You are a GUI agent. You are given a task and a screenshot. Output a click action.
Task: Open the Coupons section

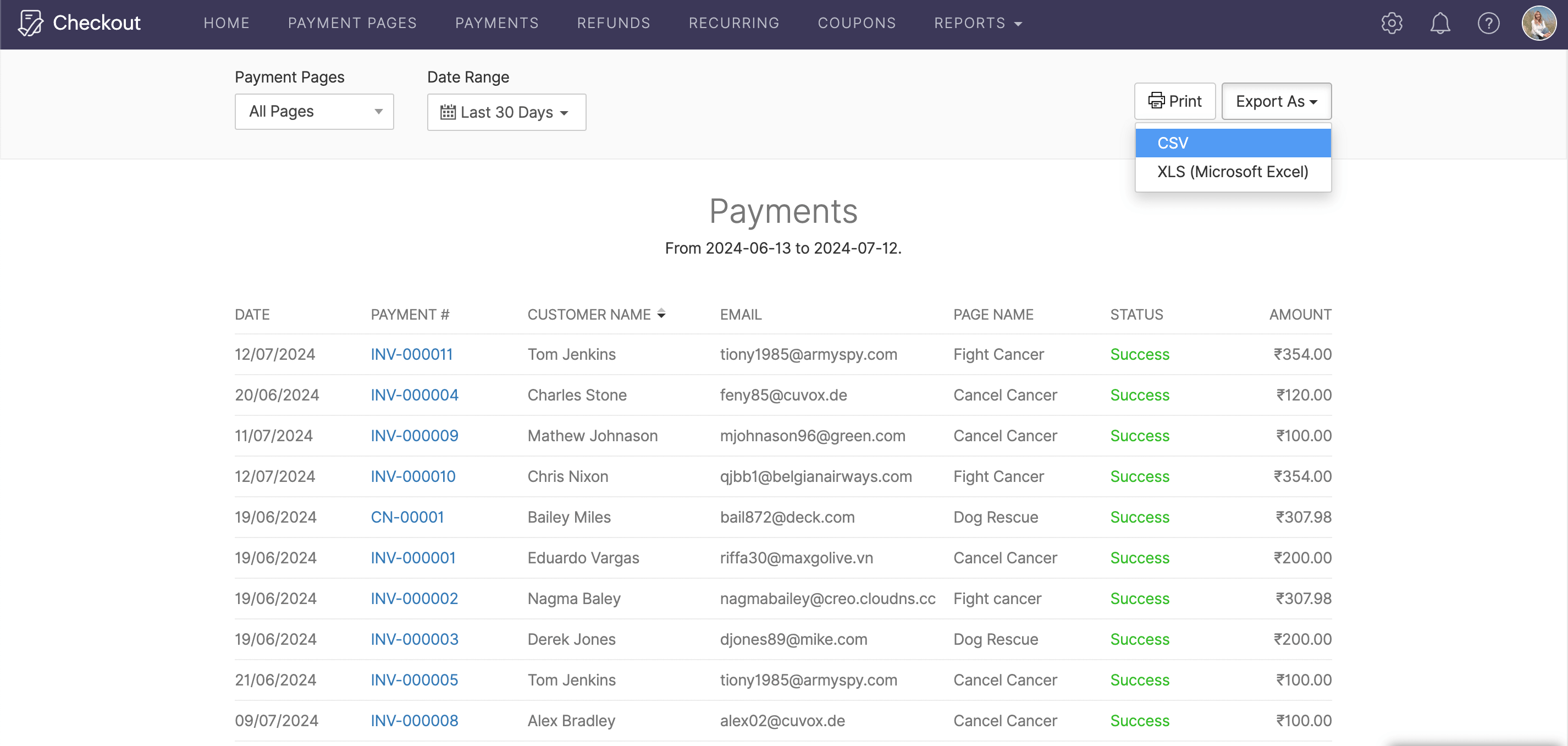tap(857, 23)
